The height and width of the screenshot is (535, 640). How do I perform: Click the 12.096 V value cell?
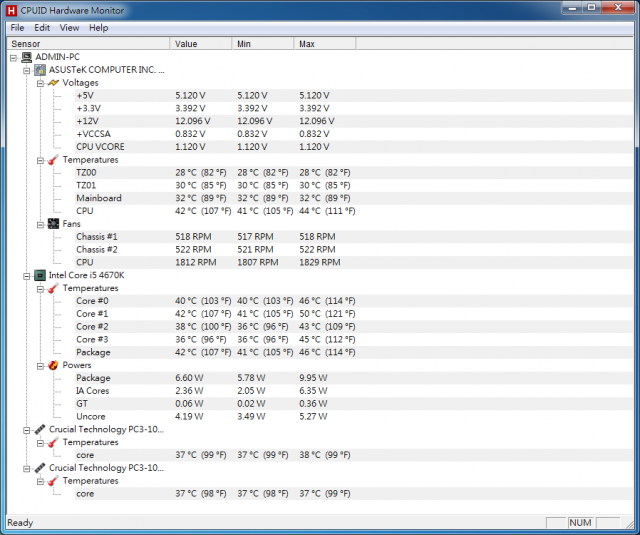point(193,121)
